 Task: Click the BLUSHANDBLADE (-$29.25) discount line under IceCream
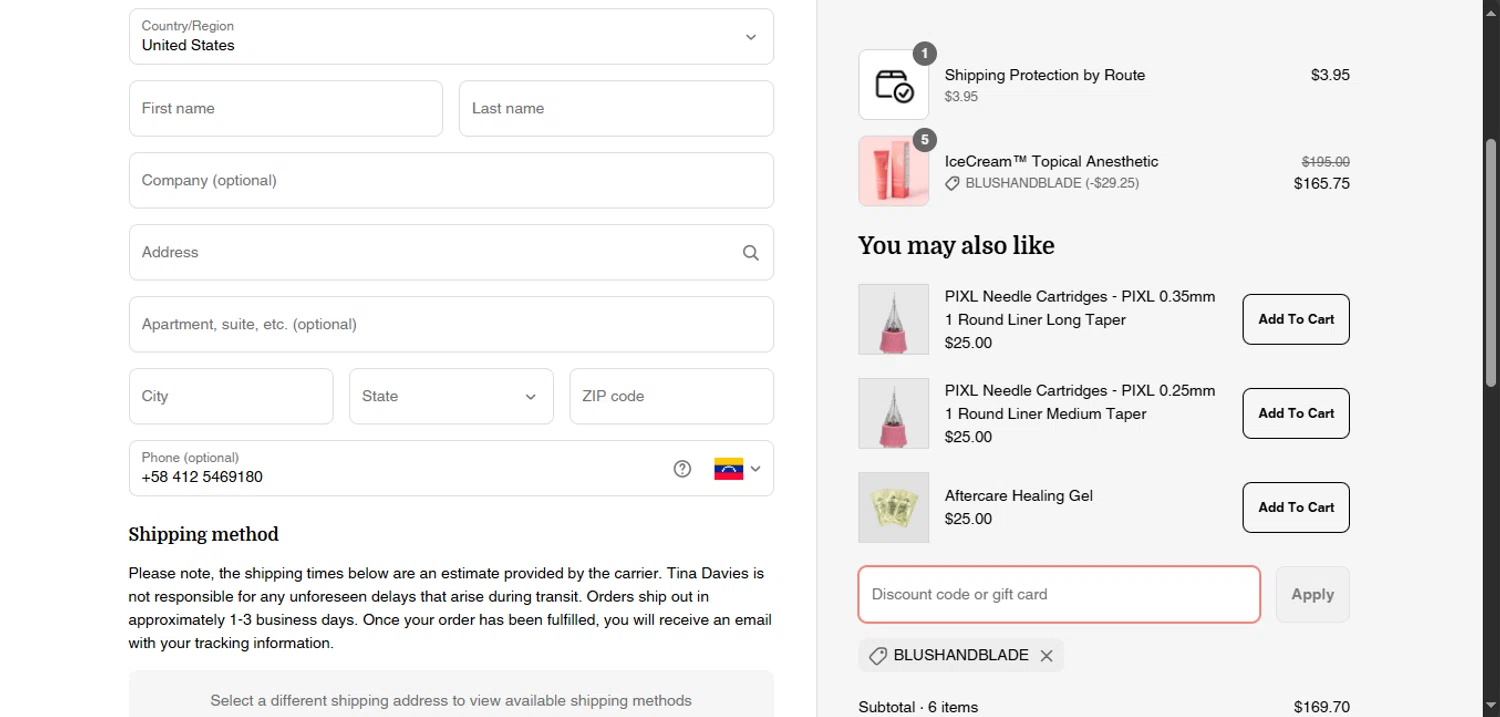click(1042, 183)
